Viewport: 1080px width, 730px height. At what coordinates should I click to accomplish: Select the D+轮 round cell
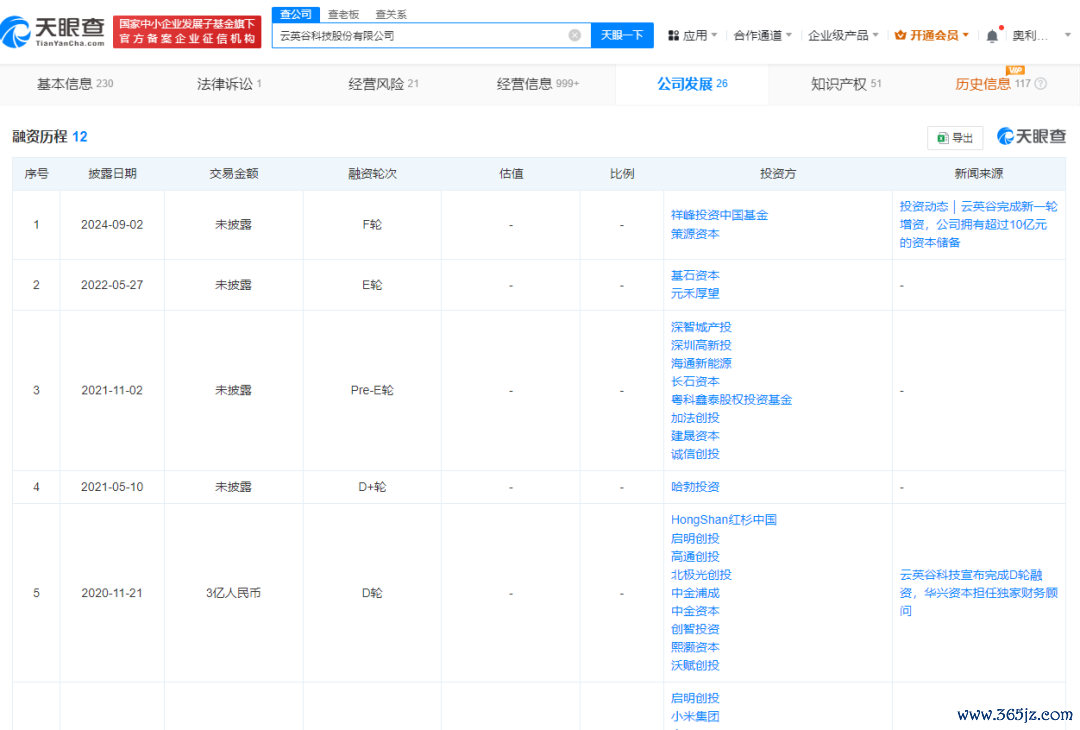372,487
